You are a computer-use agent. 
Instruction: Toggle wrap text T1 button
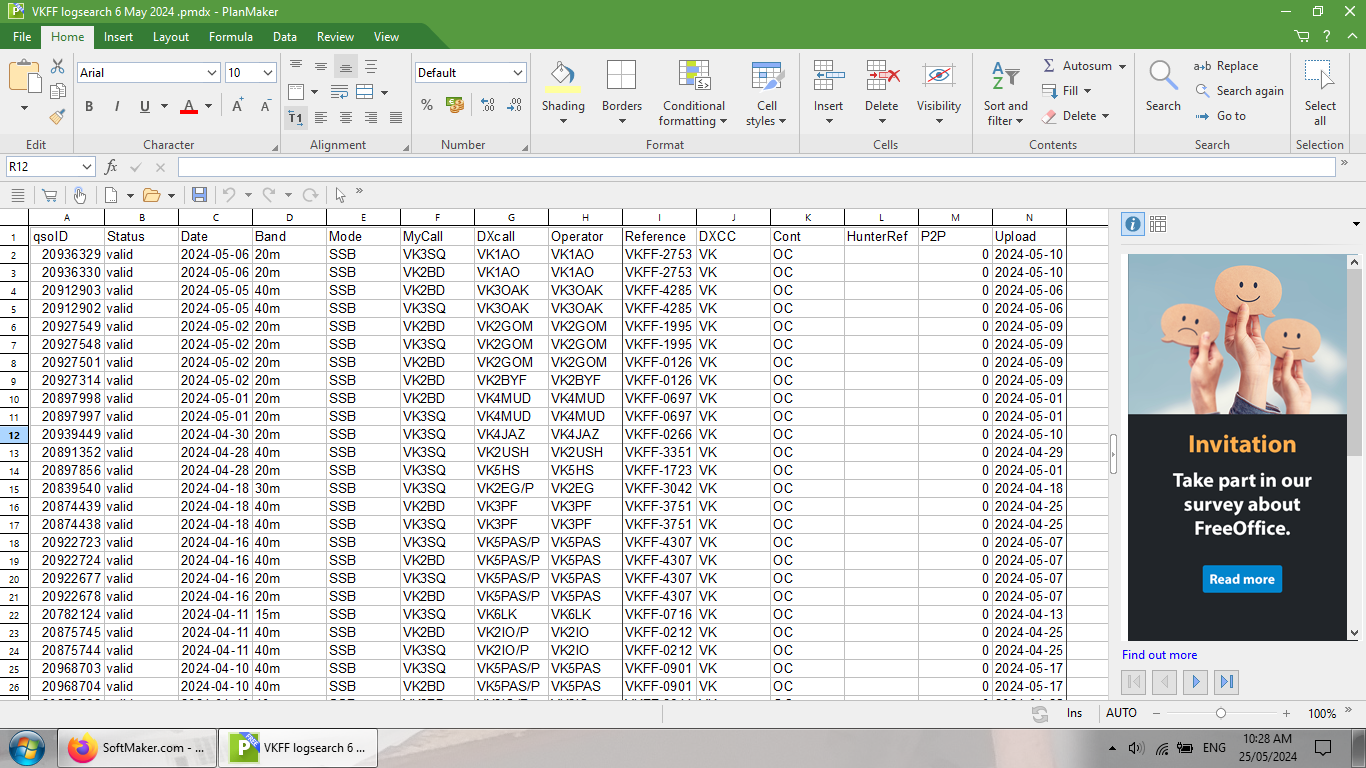coord(295,118)
